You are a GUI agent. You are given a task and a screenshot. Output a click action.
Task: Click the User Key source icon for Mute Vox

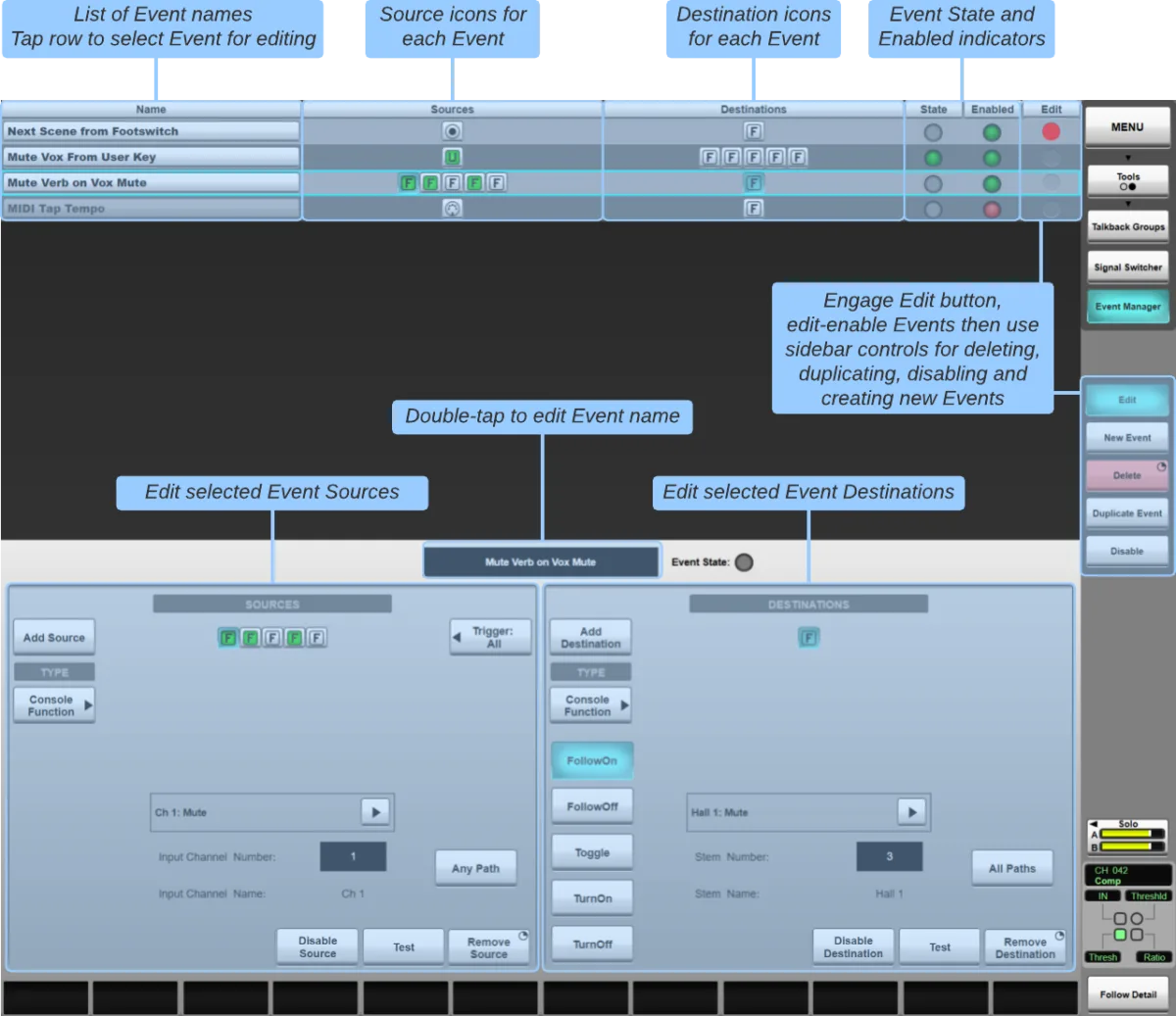pyautogui.click(x=452, y=157)
